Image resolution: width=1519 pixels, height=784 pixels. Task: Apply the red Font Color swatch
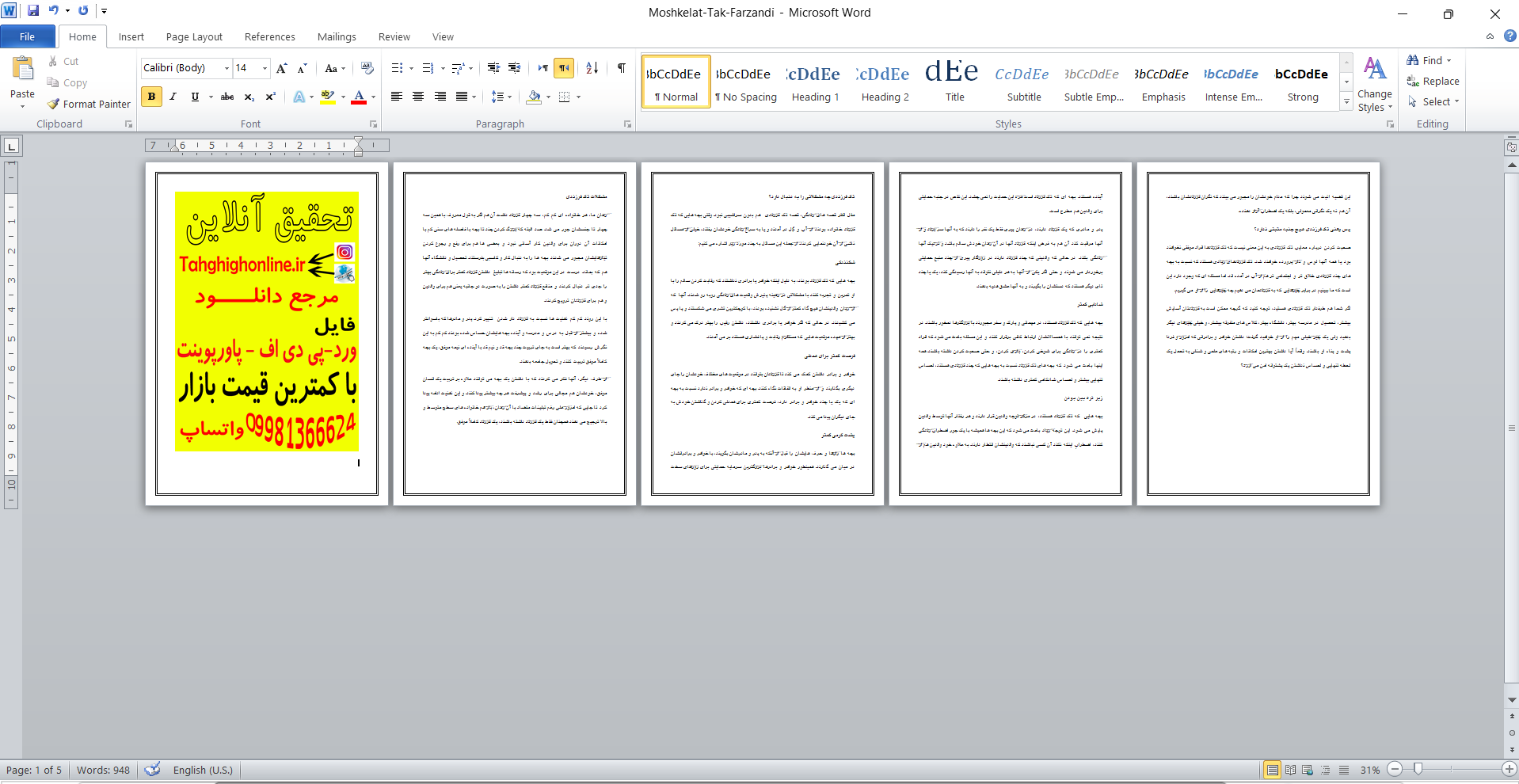[359, 97]
